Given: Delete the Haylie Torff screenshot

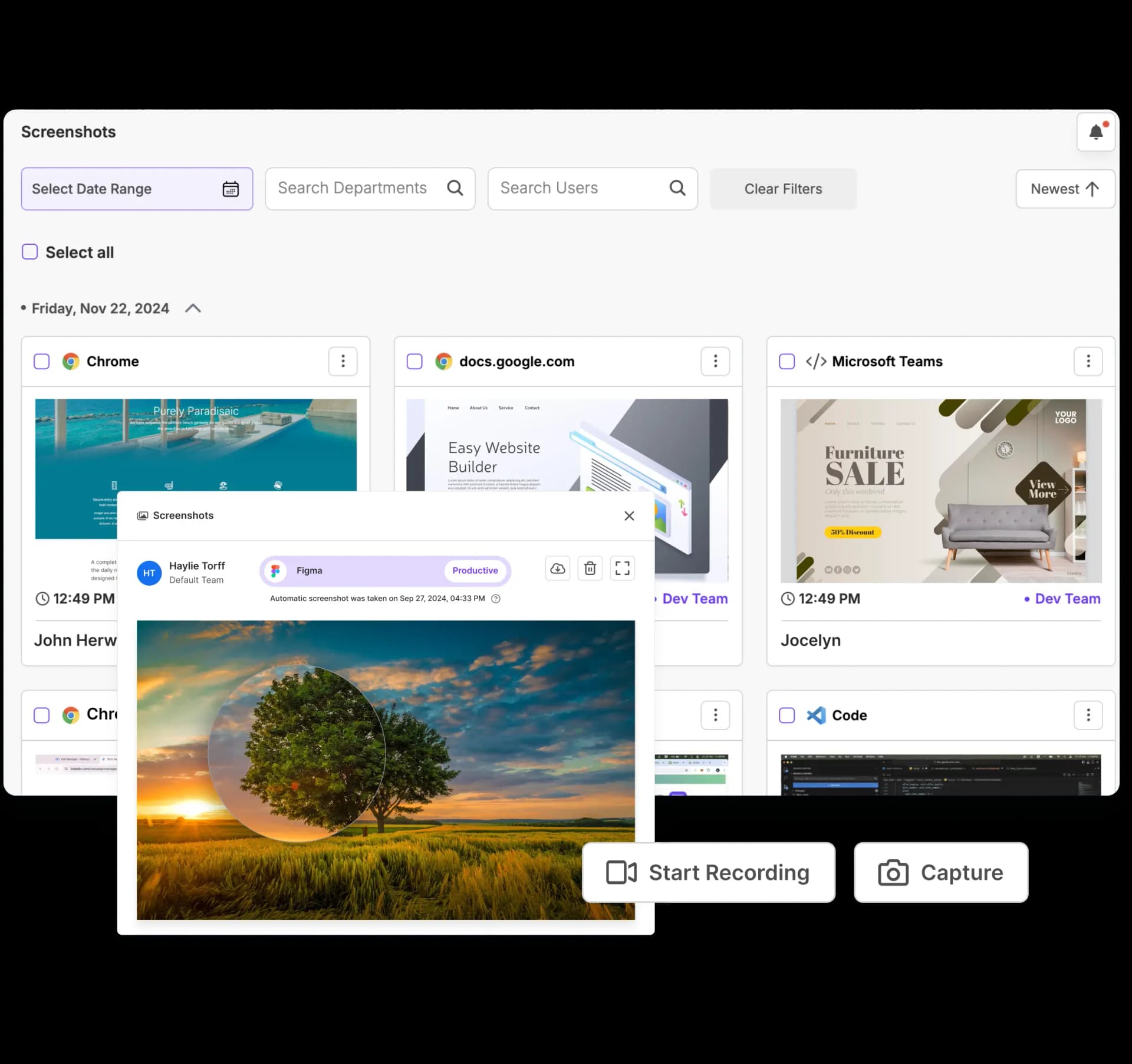Looking at the screenshot, I should click(590, 568).
